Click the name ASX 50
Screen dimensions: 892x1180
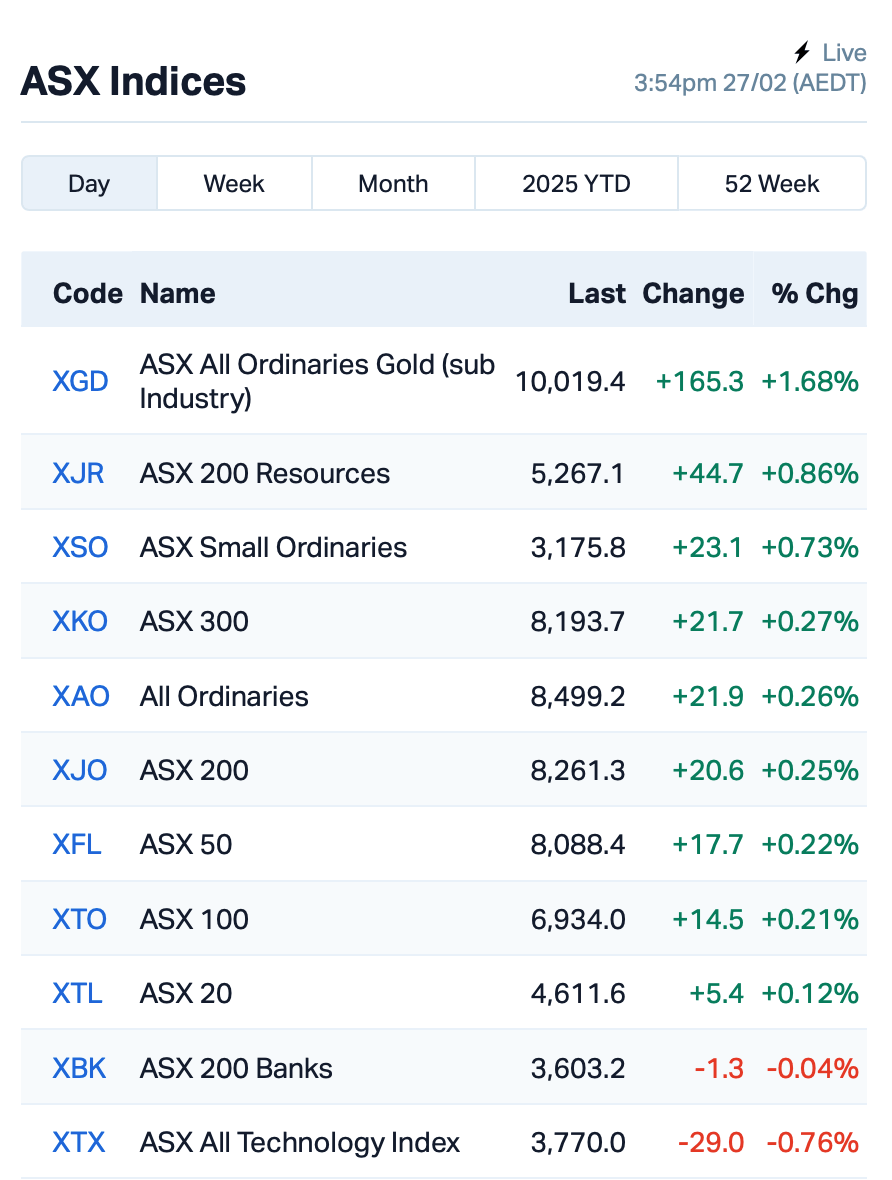click(186, 844)
